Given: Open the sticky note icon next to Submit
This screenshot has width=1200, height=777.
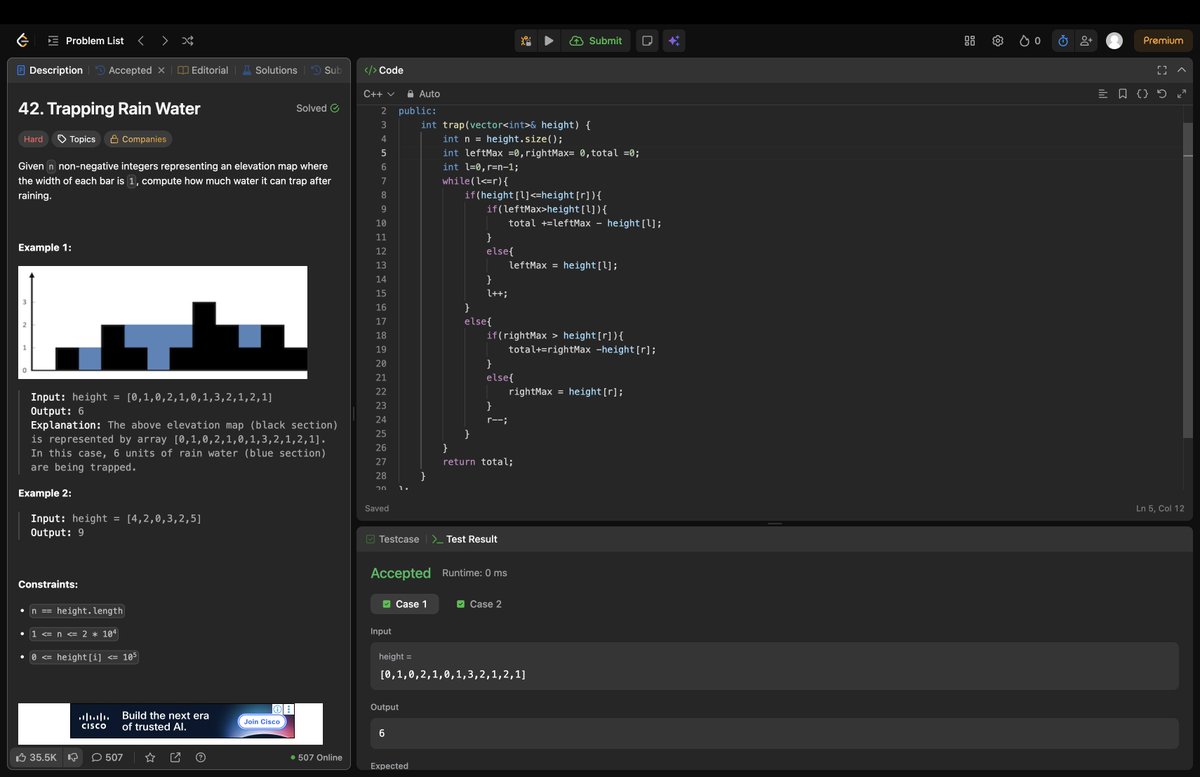Looking at the screenshot, I should coord(645,41).
